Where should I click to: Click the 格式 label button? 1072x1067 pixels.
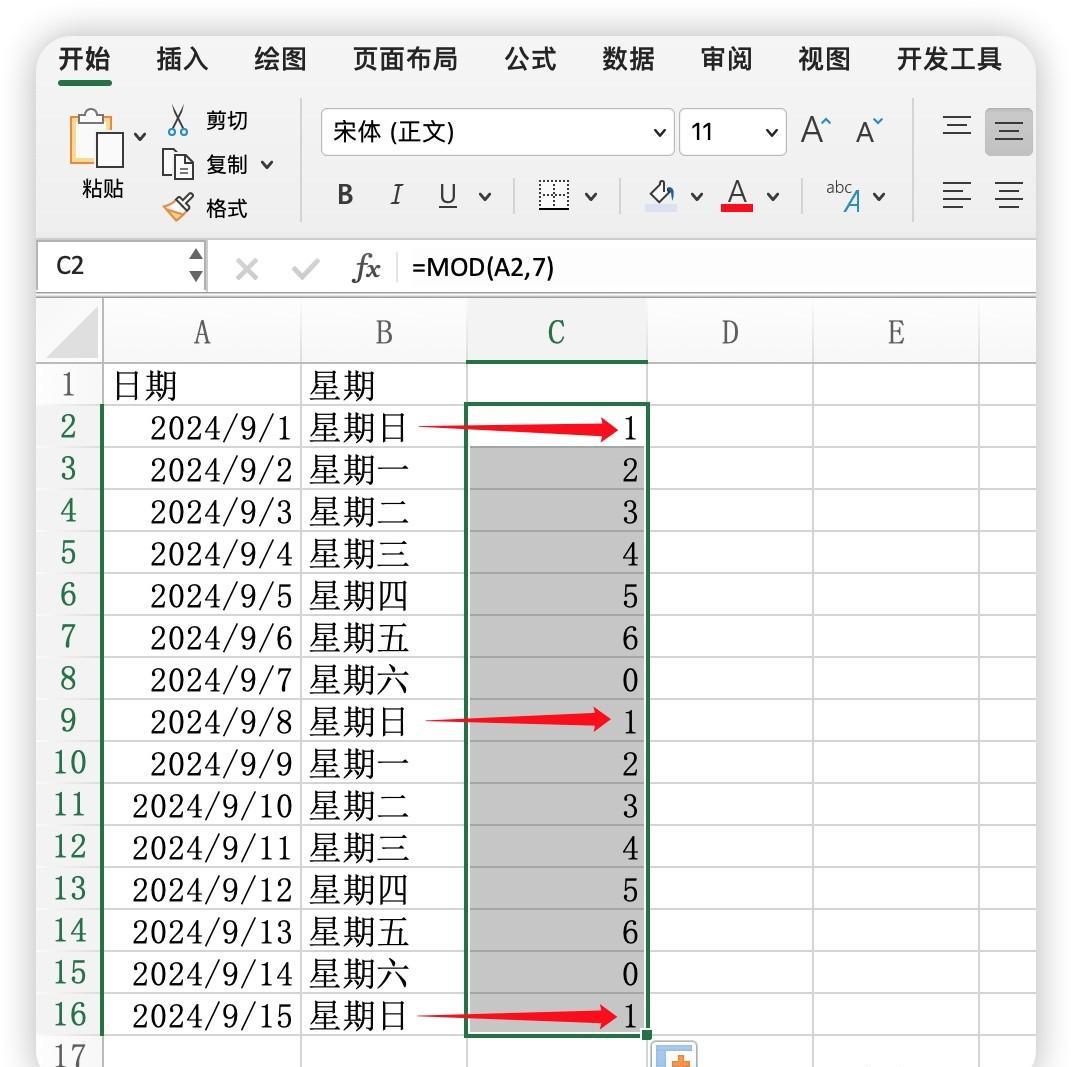tap(227, 208)
